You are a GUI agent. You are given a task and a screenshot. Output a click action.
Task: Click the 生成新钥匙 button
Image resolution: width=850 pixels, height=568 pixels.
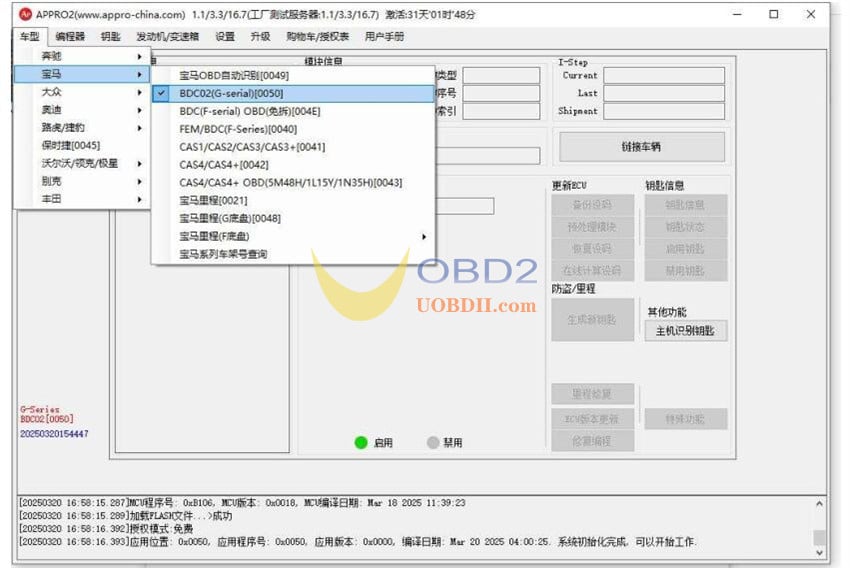[x=593, y=320]
